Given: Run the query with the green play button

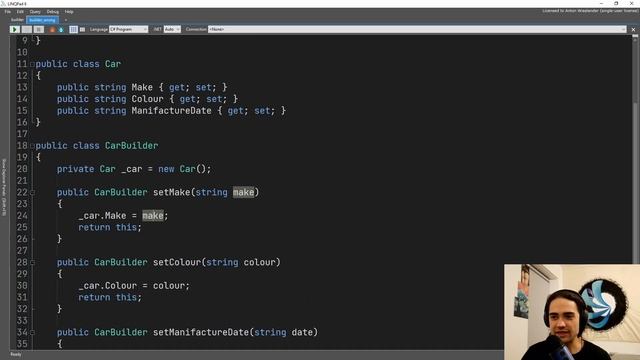Looking at the screenshot, I should [14, 29].
